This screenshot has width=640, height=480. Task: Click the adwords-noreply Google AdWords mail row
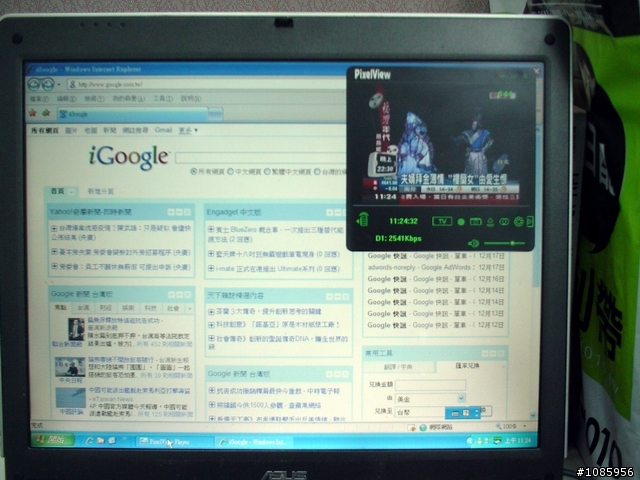click(x=436, y=267)
